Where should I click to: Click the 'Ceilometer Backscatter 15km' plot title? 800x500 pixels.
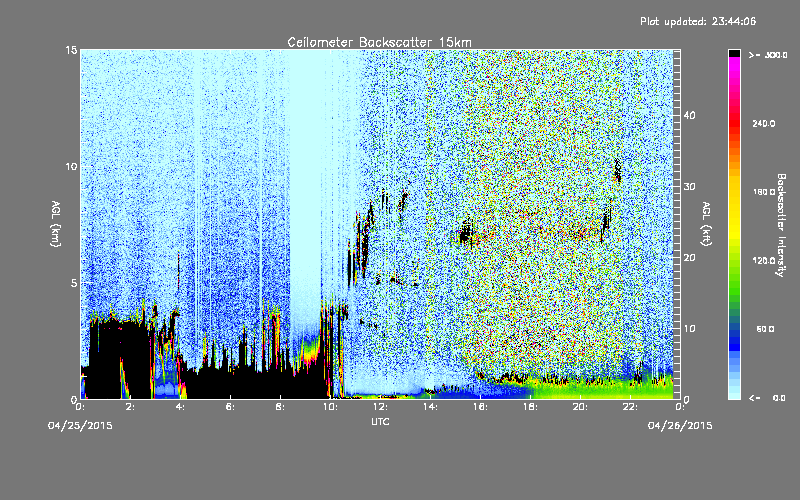(x=379, y=42)
